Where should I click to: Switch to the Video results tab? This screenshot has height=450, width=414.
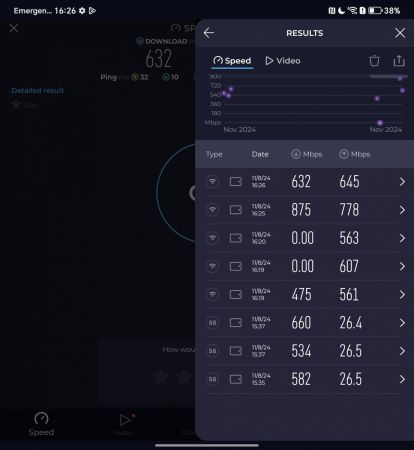(x=283, y=61)
